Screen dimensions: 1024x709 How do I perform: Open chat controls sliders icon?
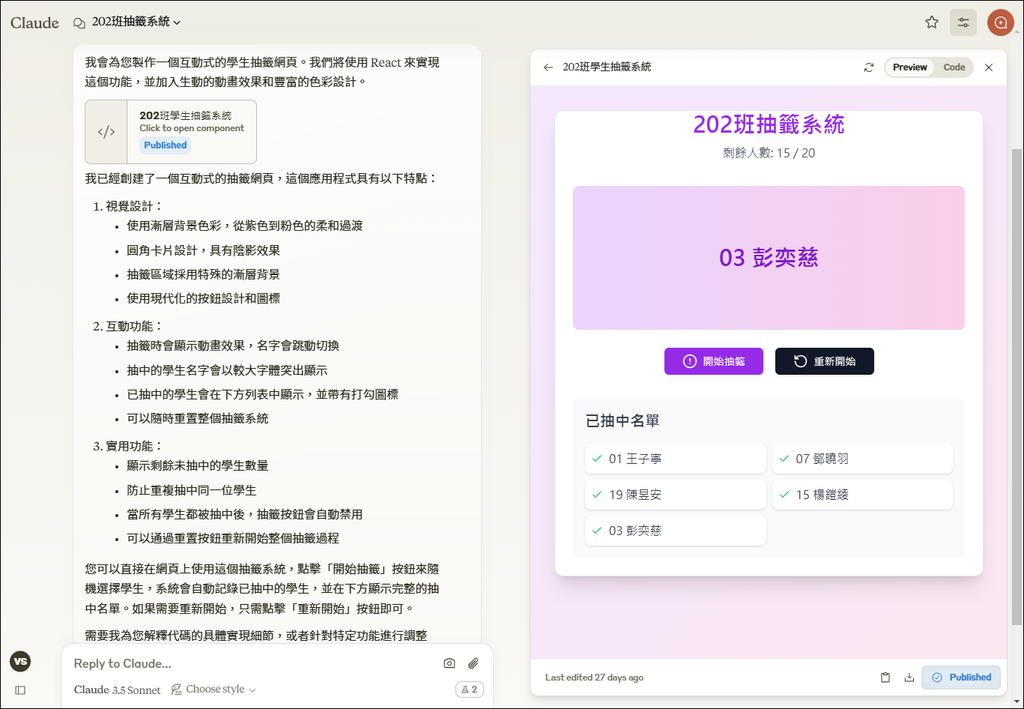[x=963, y=23]
